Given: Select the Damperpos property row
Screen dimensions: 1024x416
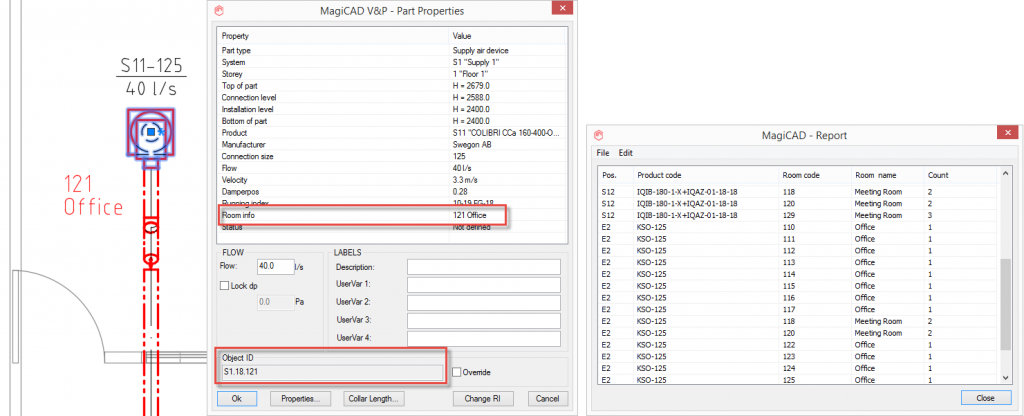Looking at the screenshot, I should 392,191.
